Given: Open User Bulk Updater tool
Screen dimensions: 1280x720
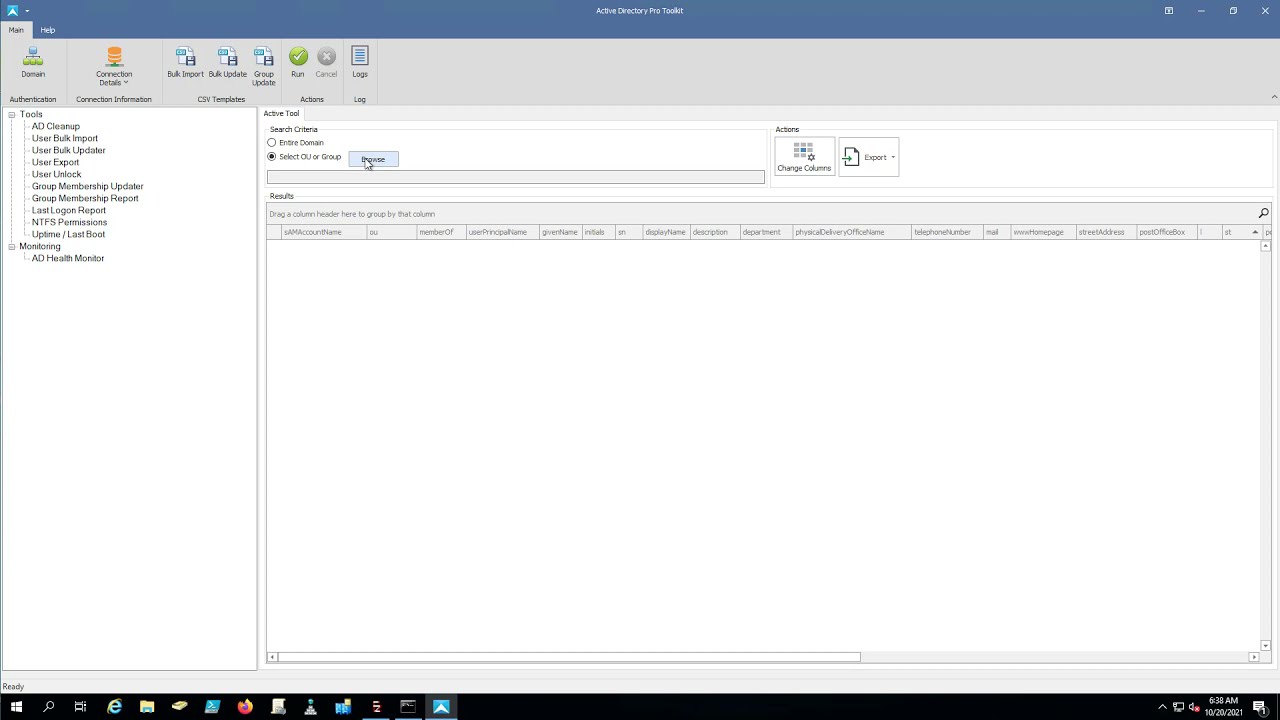Looking at the screenshot, I should point(69,150).
